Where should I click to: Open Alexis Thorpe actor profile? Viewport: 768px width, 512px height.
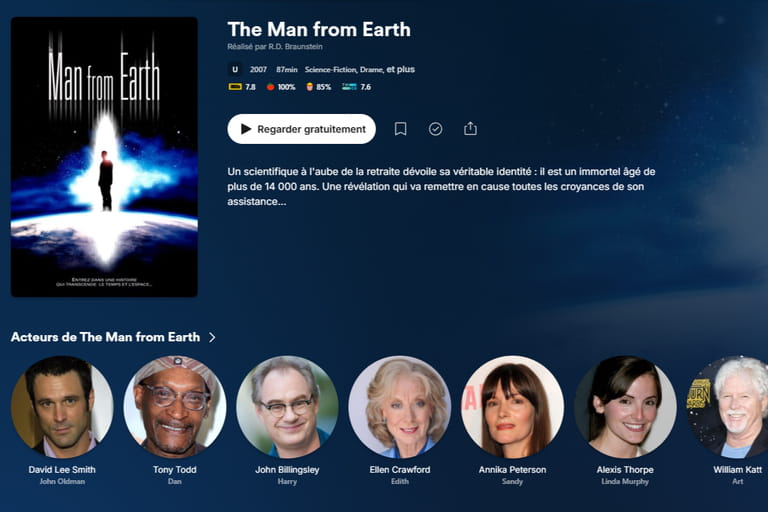pos(625,407)
